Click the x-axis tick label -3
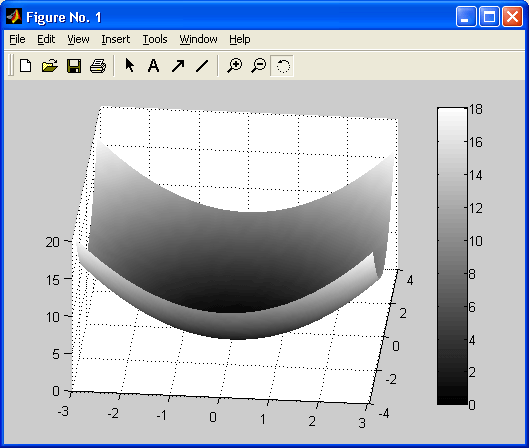 pos(63,412)
